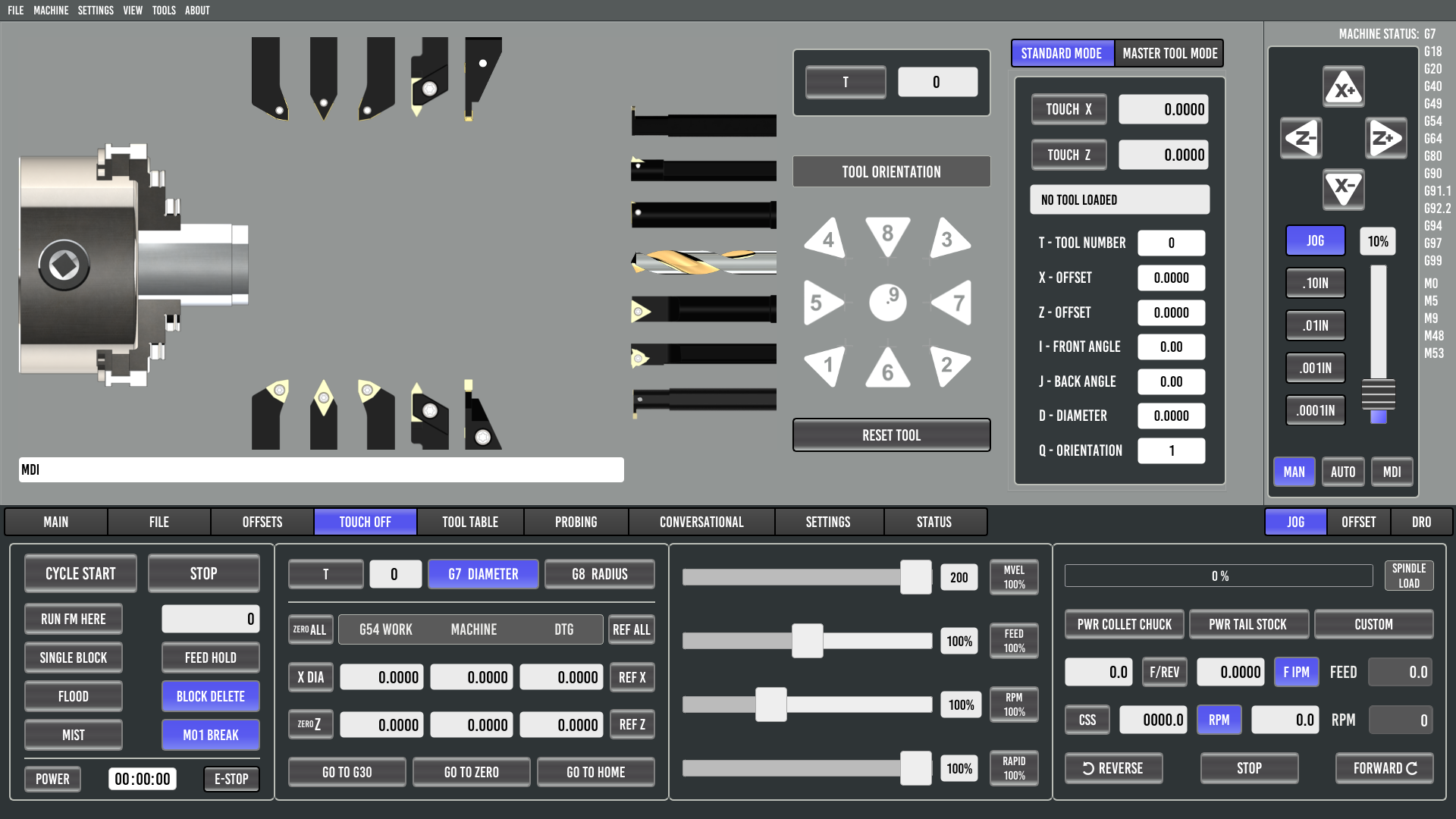Click the Reset Tool button
The width and height of the screenshot is (1456, 819).
click(891, 435)
